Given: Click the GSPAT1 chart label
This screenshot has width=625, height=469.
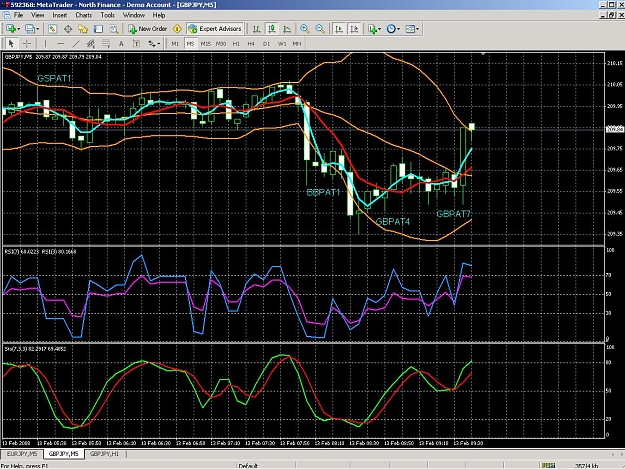Looking at the screenshot, I should [x=54, y=78].
